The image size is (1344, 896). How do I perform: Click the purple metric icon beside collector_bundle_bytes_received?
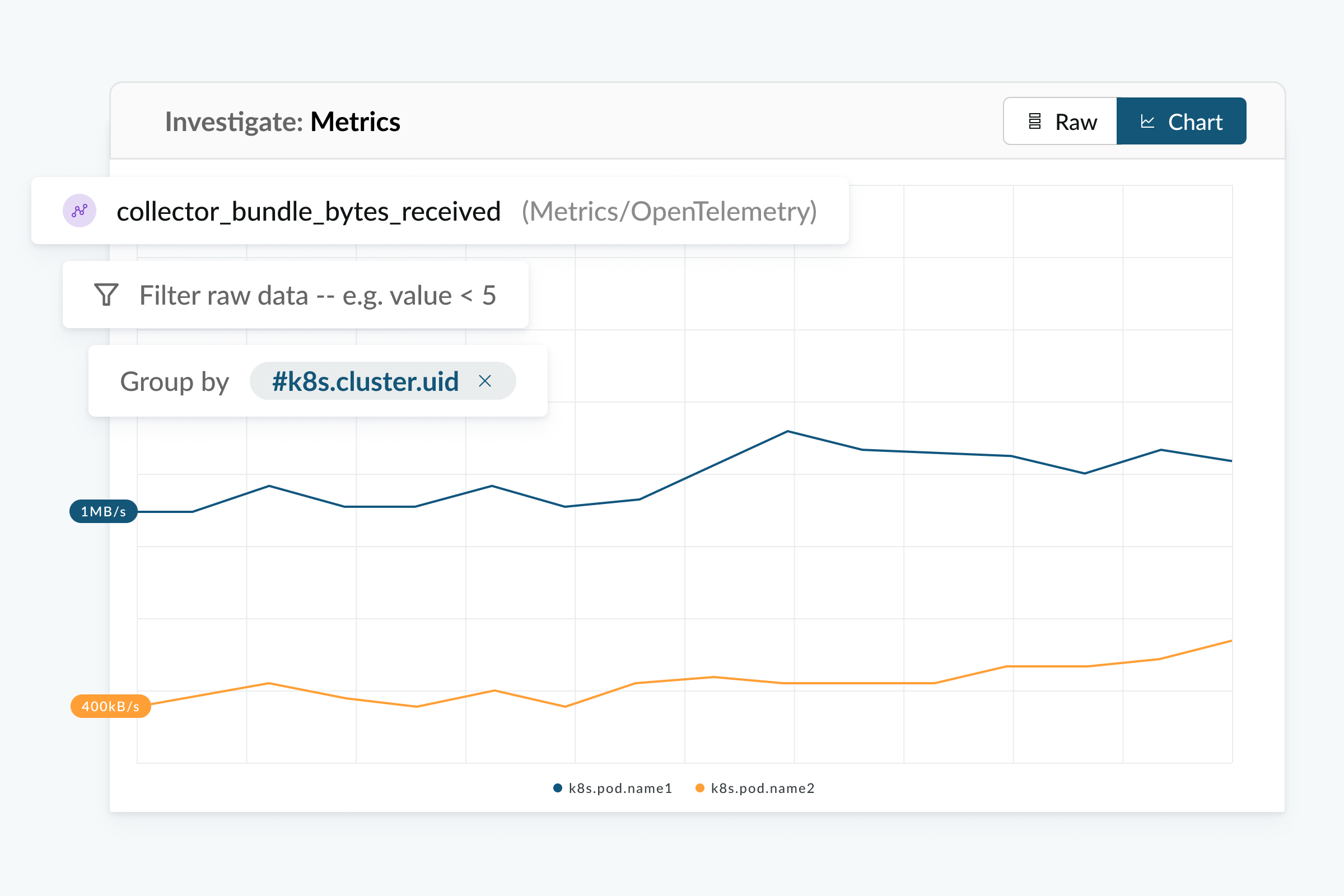click(80, 211)
